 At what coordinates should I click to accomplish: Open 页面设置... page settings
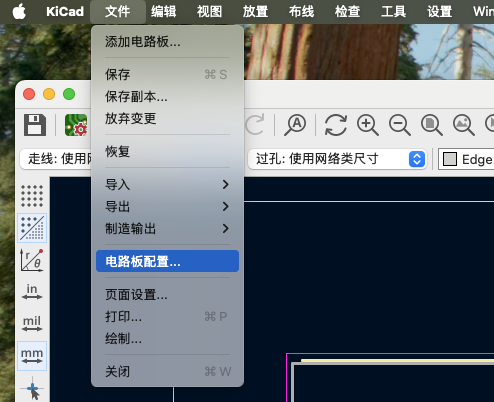pyautogui.click(x=167, y=294)
